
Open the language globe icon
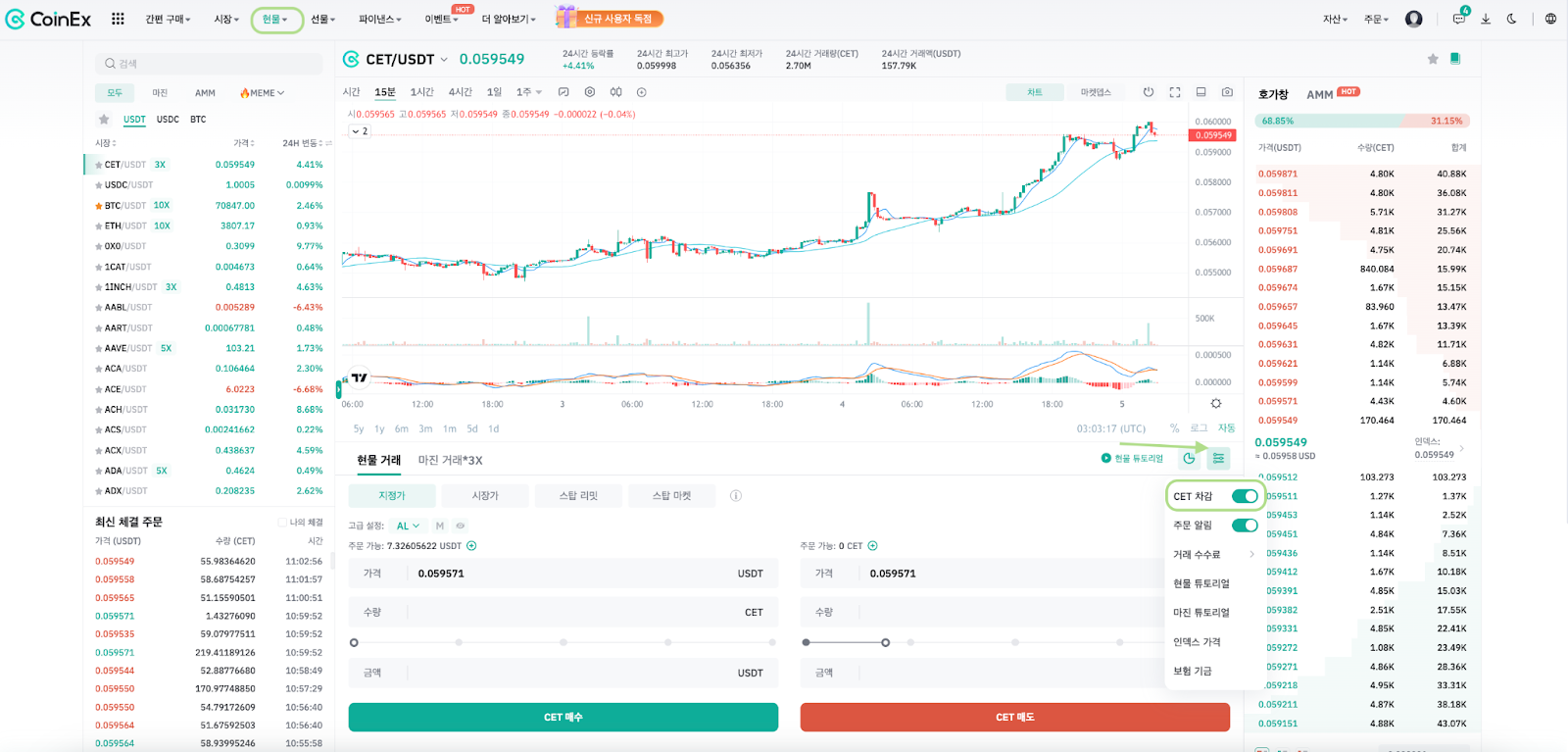(1550, 19)
